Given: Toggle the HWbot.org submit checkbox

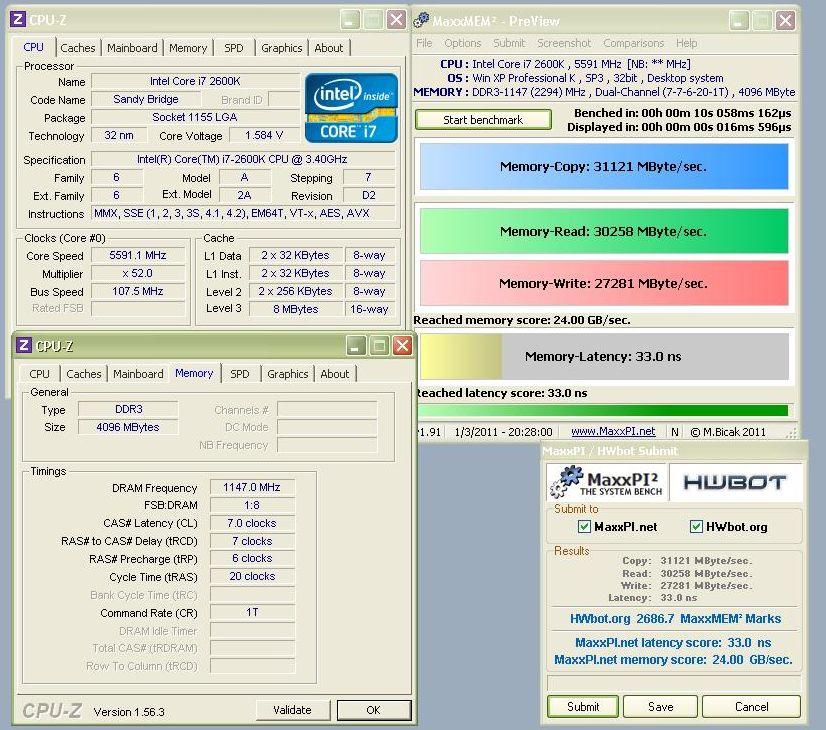Looking at the screenshot, I should [696, 526].
